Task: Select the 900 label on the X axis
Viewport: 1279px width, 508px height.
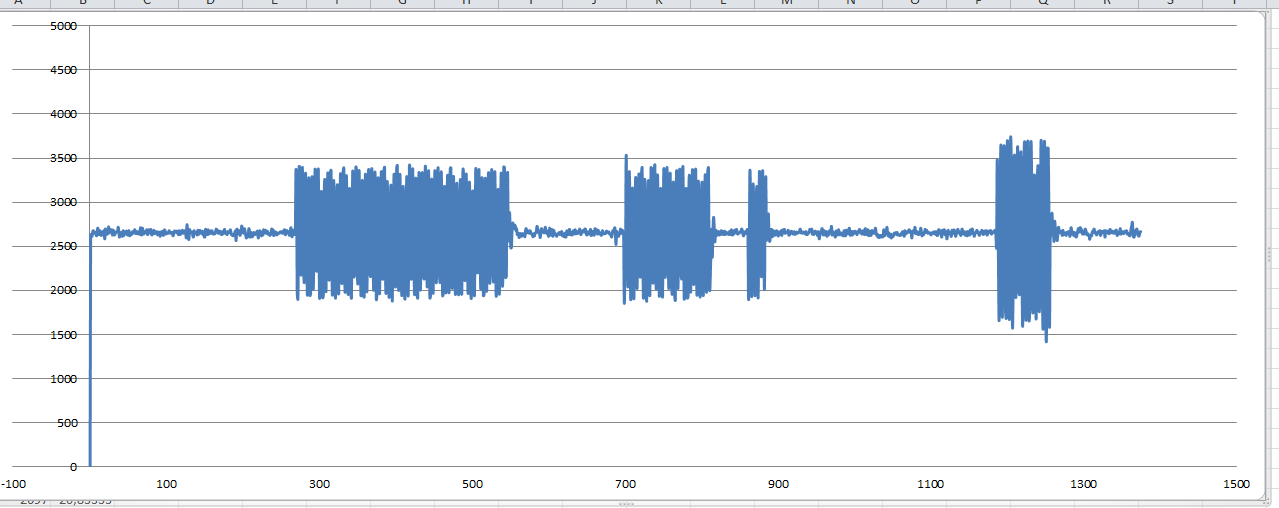Action: (778, 484)
